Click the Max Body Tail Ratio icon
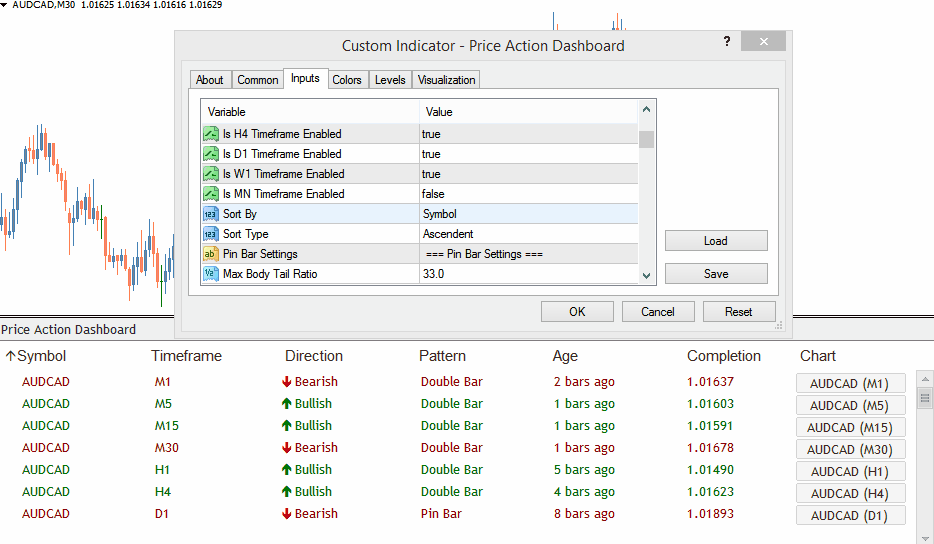This screenshot has height=544, width=934. (211, 274)
